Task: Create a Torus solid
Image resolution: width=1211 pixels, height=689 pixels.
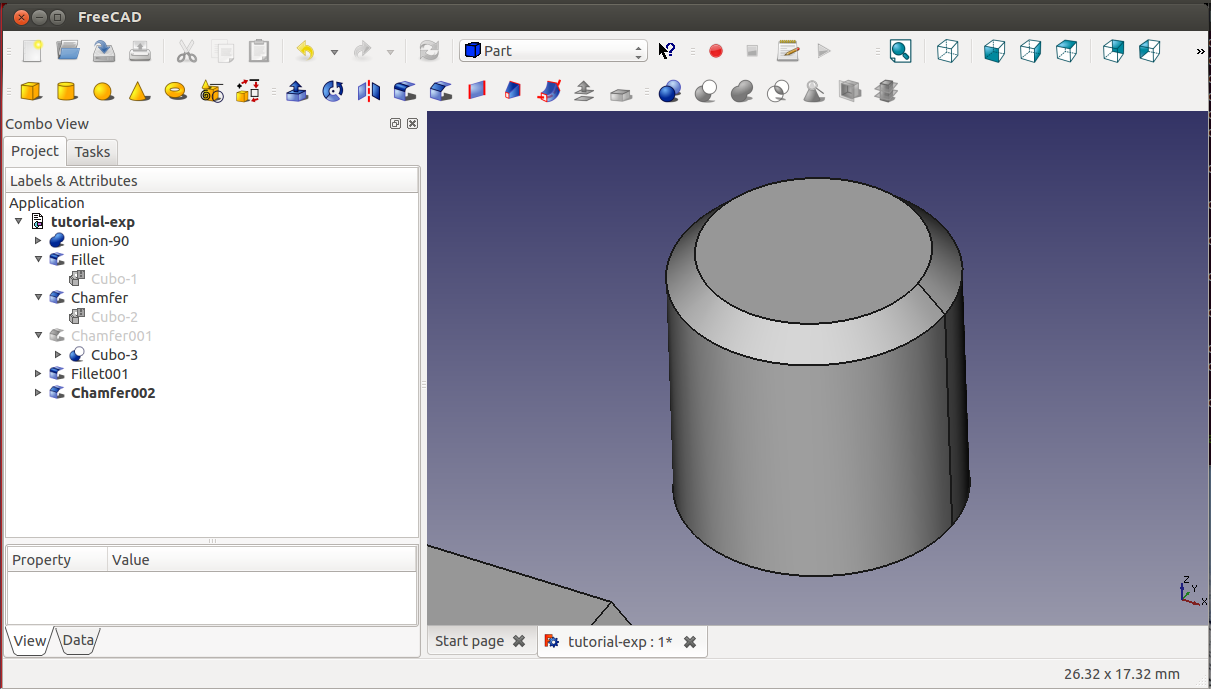Action: 175,92
